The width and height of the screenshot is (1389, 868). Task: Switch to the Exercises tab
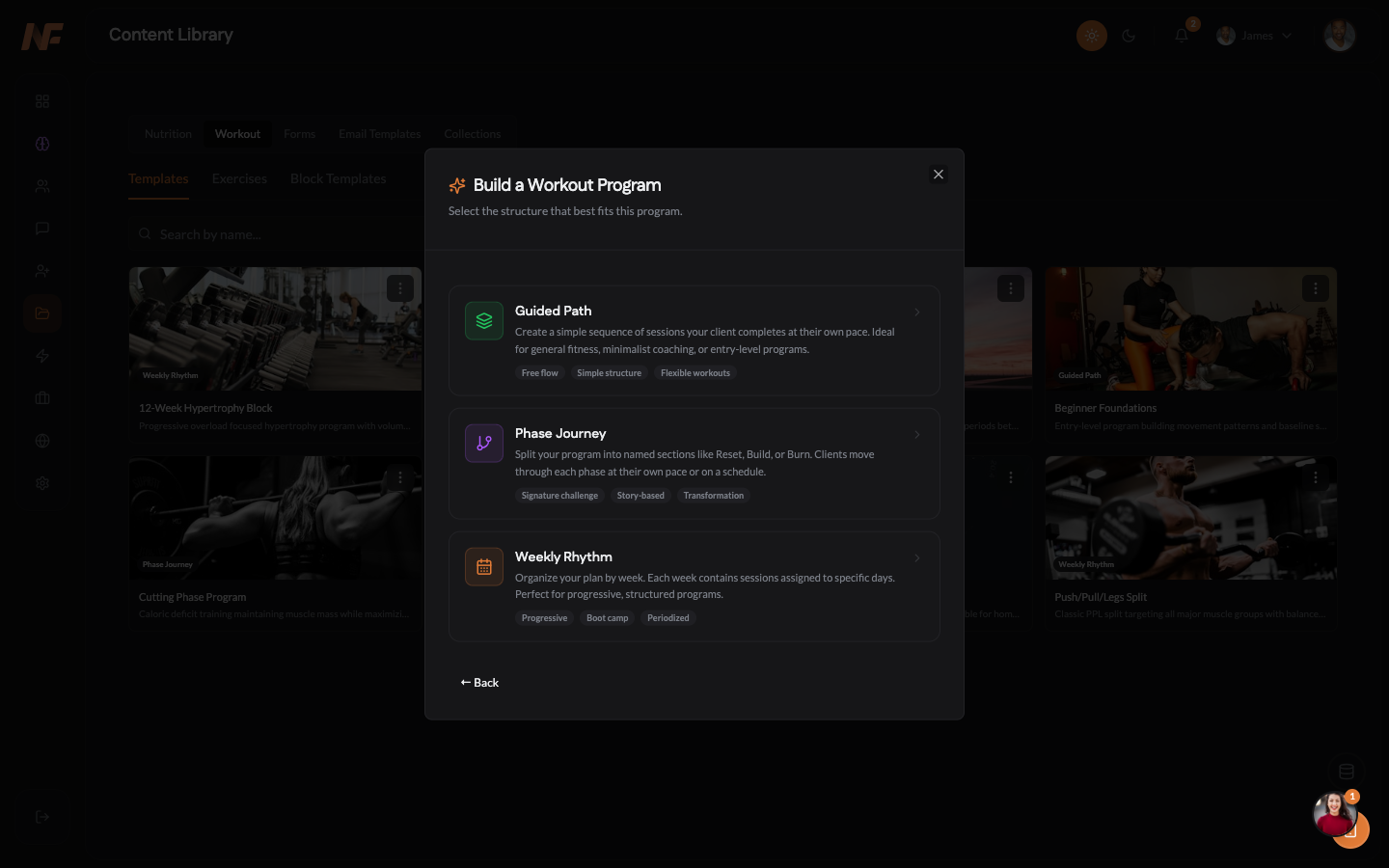pyautogui.click(x=239, y=179)
